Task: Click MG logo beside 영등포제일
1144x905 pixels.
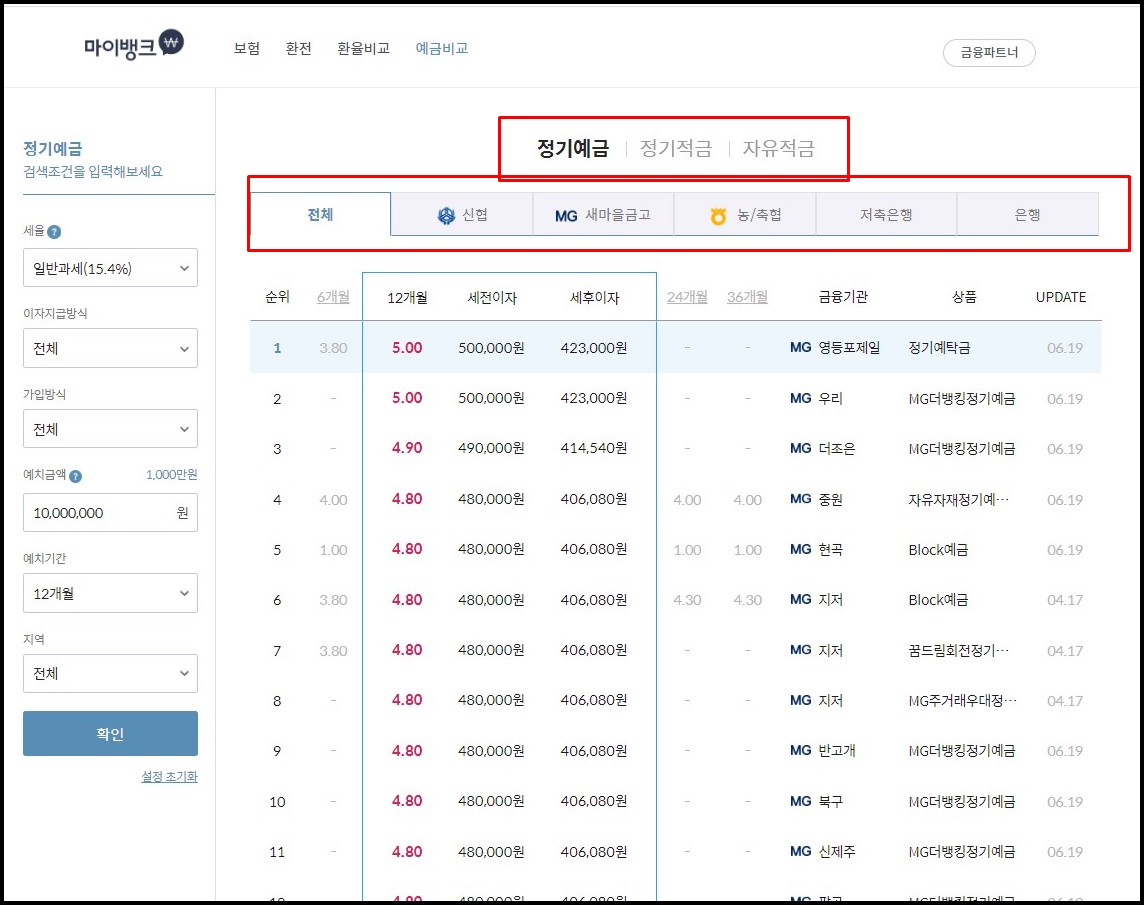Action: [800, 347]
